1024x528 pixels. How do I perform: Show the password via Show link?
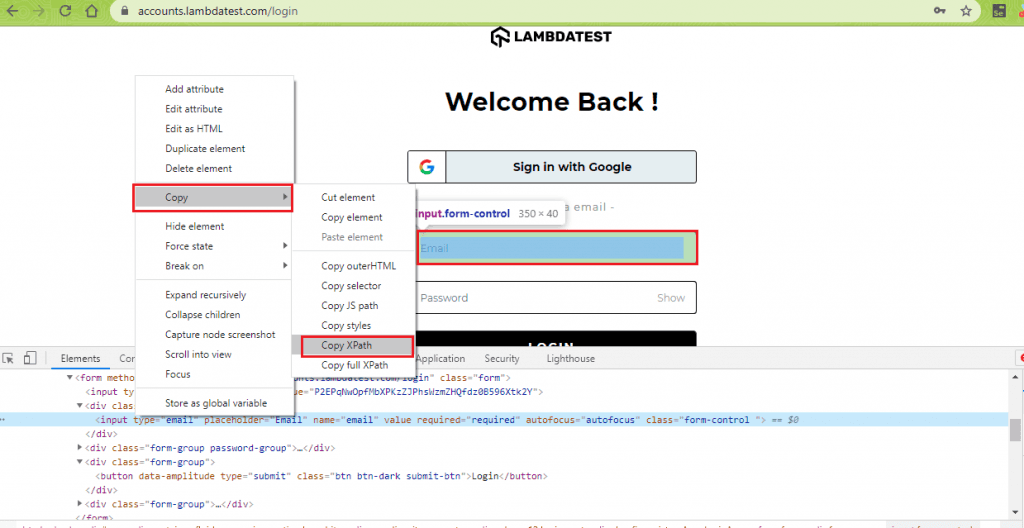click(x=671, y=298)
